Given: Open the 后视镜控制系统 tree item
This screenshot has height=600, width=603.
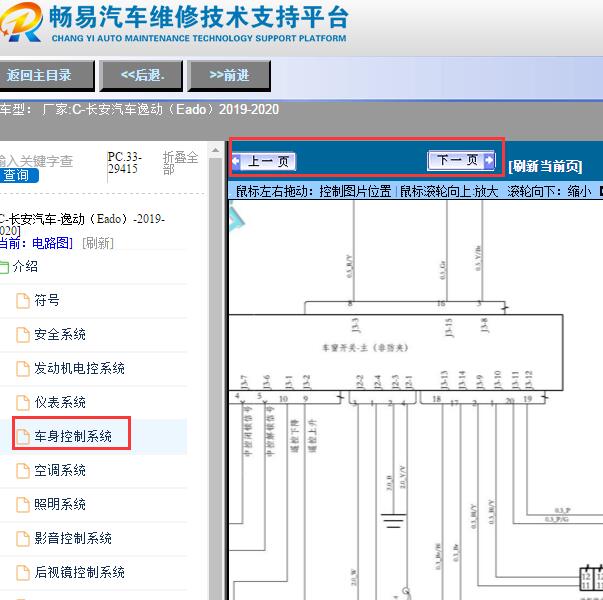Looking at the screenshot, I should [x=79, y=572].
